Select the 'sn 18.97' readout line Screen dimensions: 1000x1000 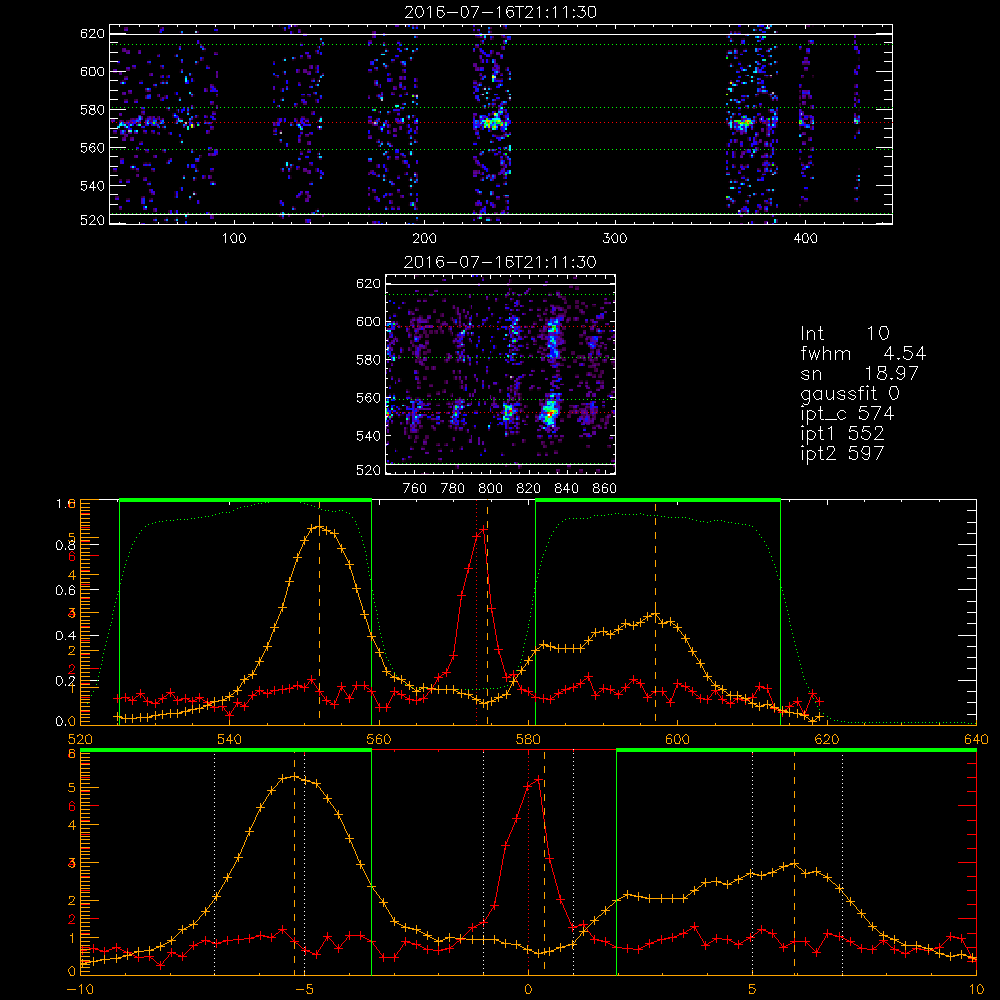click(860, 373)
